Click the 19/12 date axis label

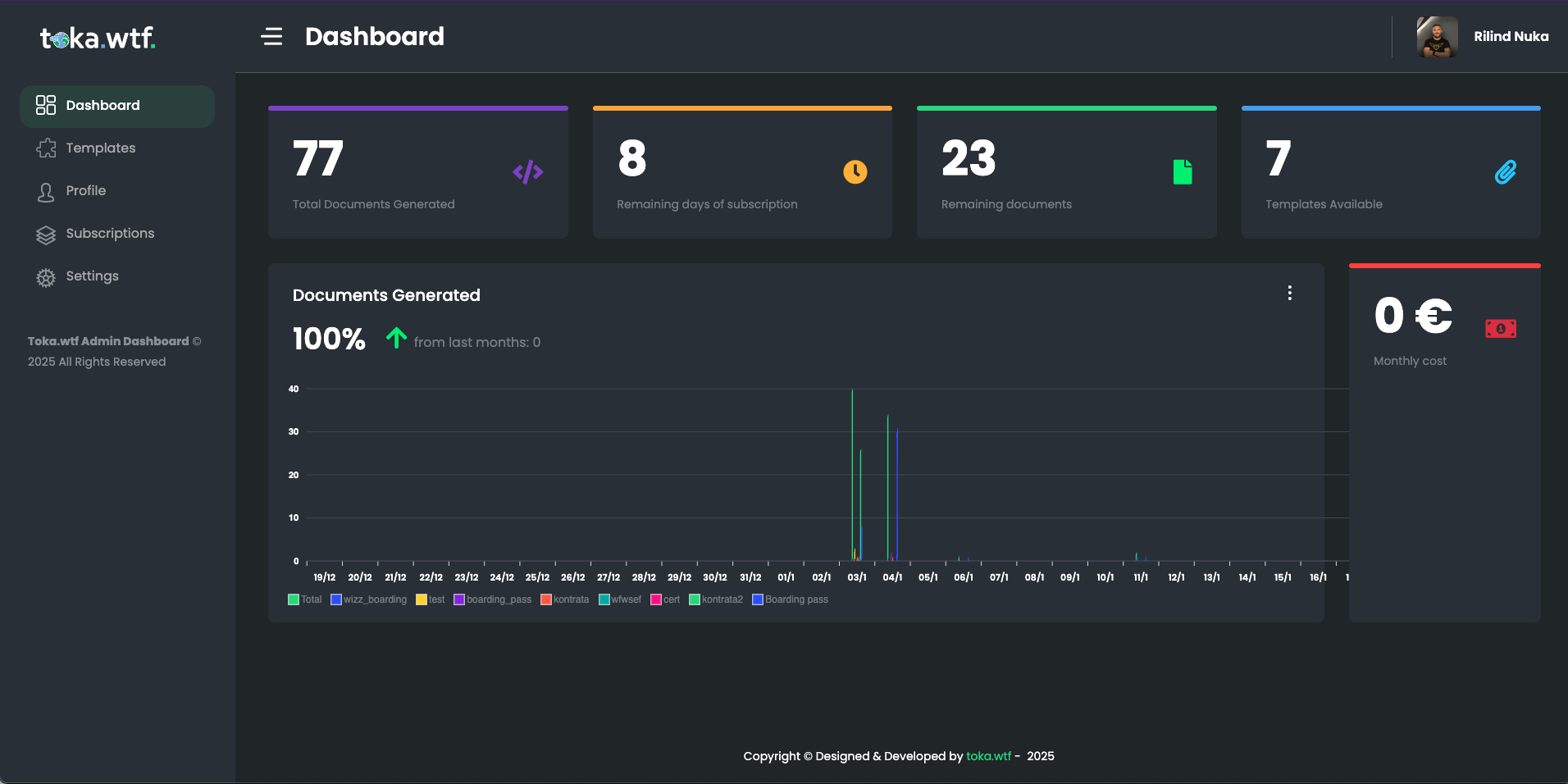[x=325, y=577]
